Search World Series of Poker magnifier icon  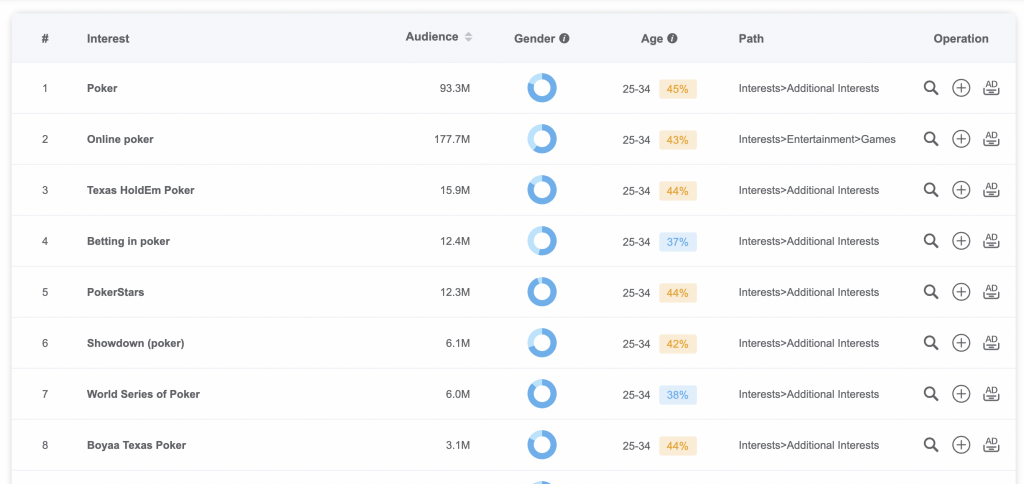[931, 394]
